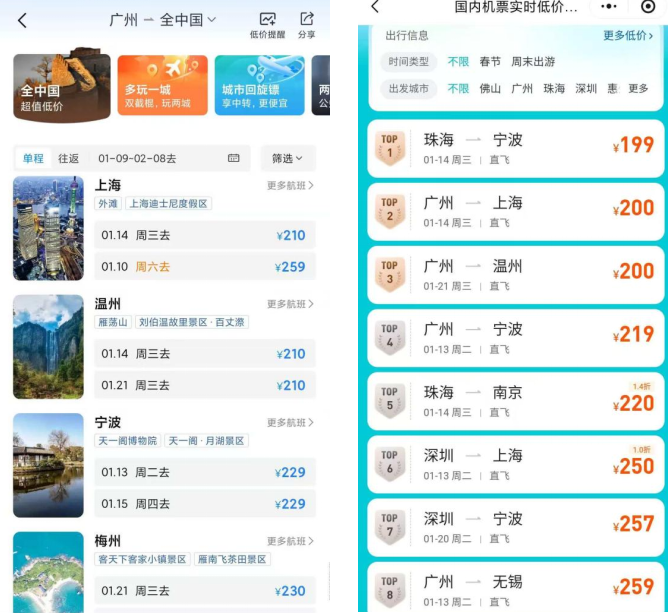Open calendar icon next to date range

233,158
